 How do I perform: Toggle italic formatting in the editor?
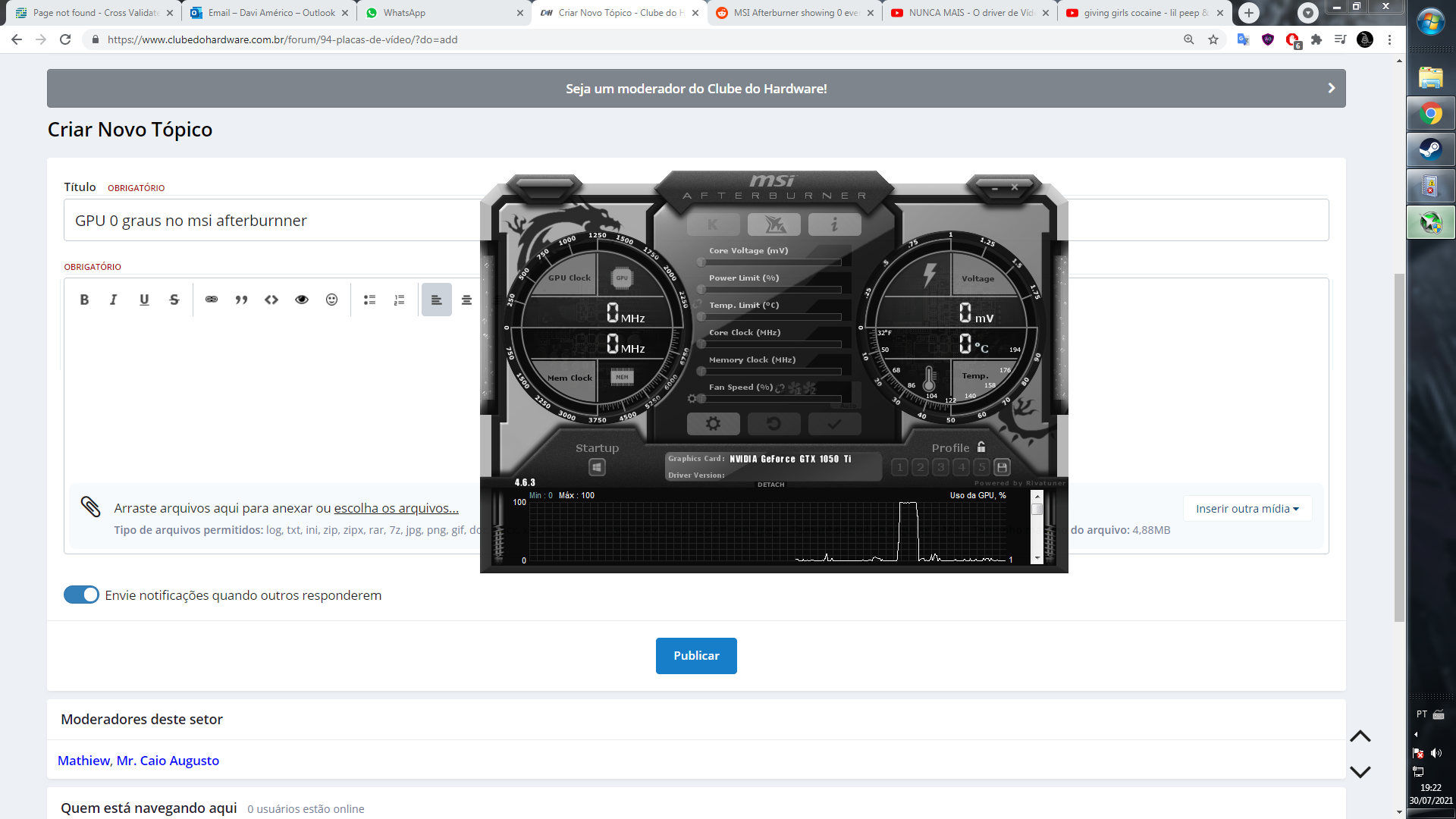pos(114,300)
